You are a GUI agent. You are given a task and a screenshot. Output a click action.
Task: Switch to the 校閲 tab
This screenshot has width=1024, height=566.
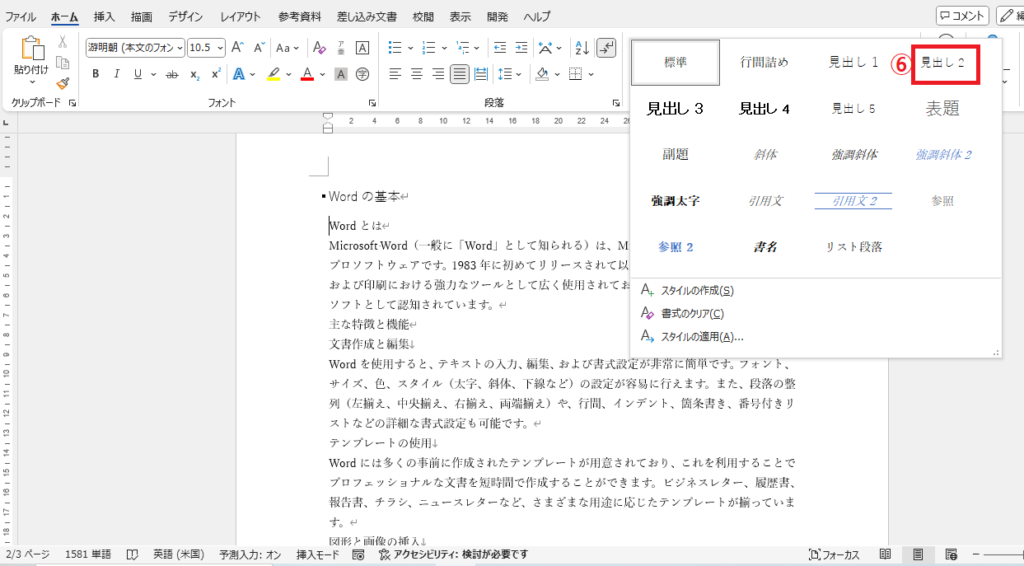click(x=423, y=17)
